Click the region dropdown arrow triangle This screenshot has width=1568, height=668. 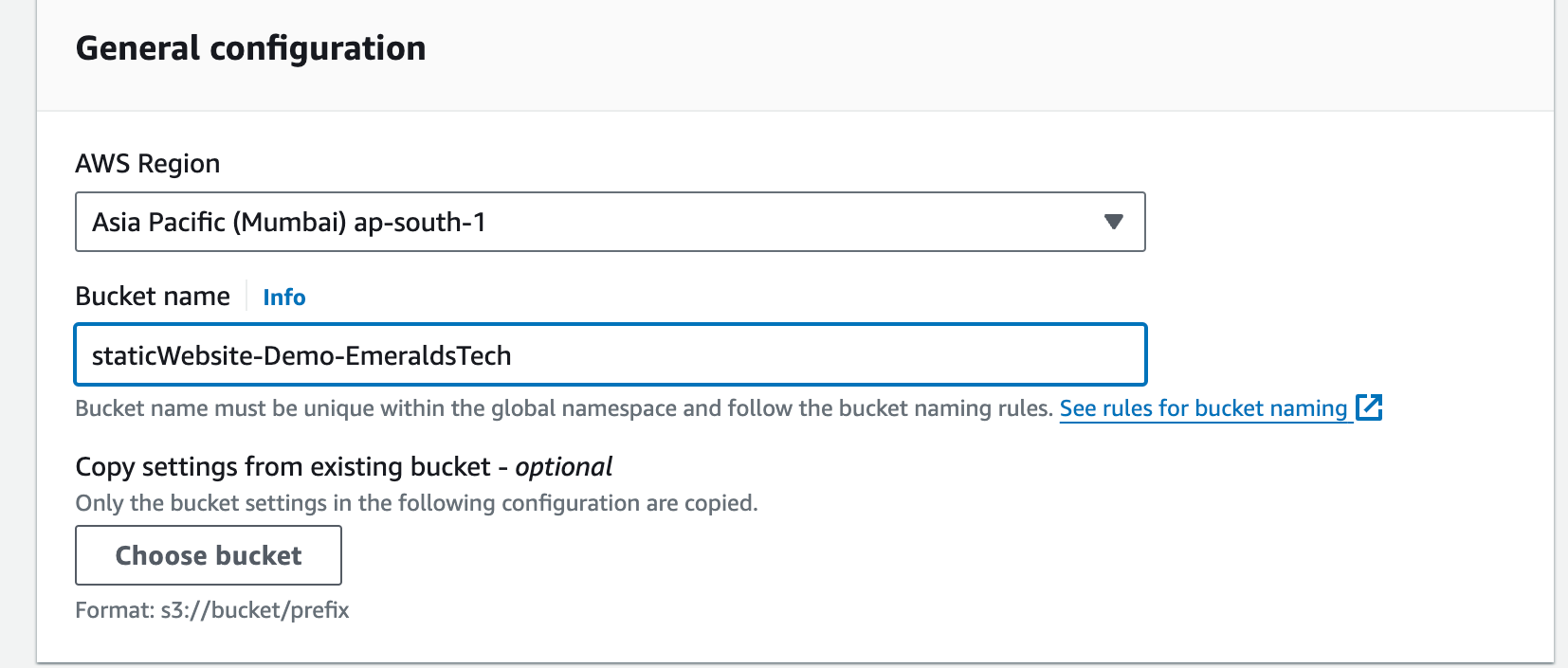click(1113, 222)
